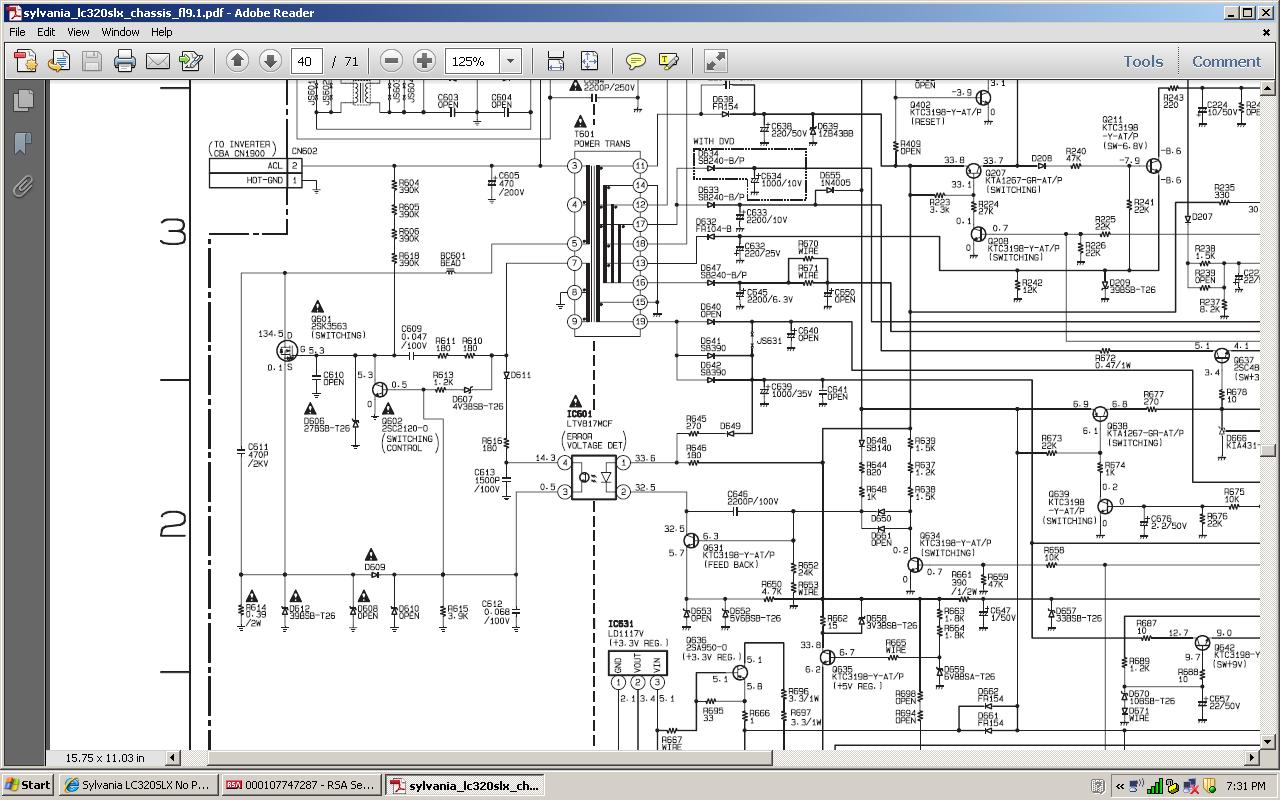Viewport: 1280px width, 800px height.
Task: Expand the attachments paperclip panel
Action: coord(22,186)
